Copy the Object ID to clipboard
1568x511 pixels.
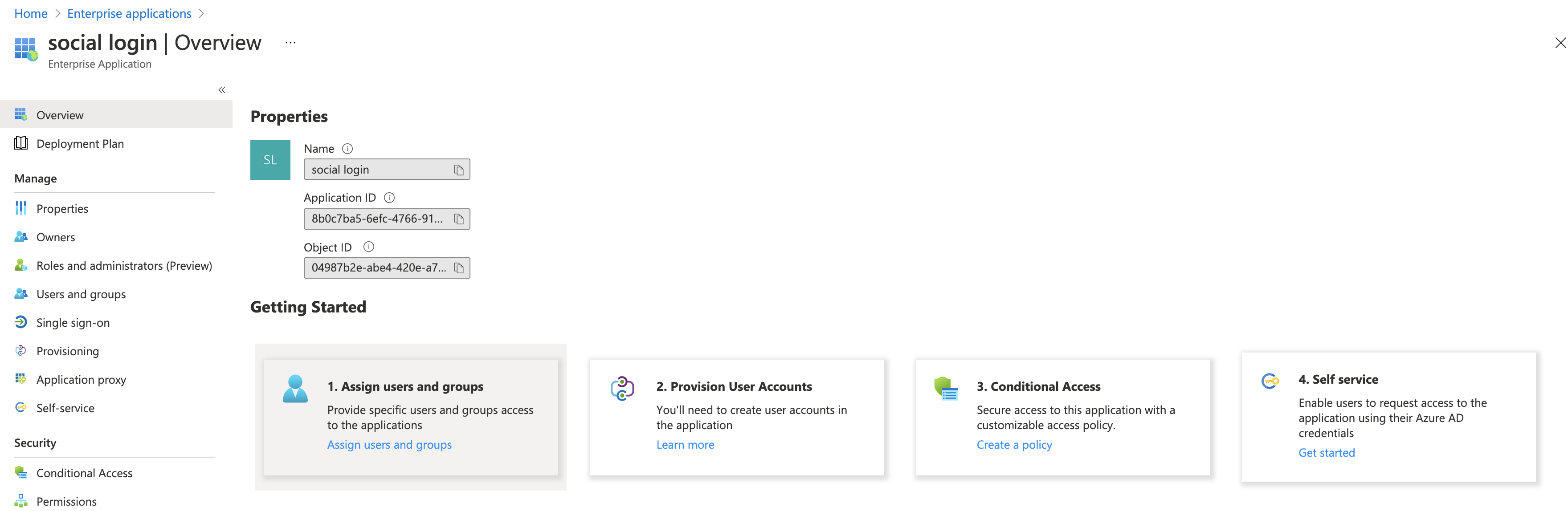point(458,268)
